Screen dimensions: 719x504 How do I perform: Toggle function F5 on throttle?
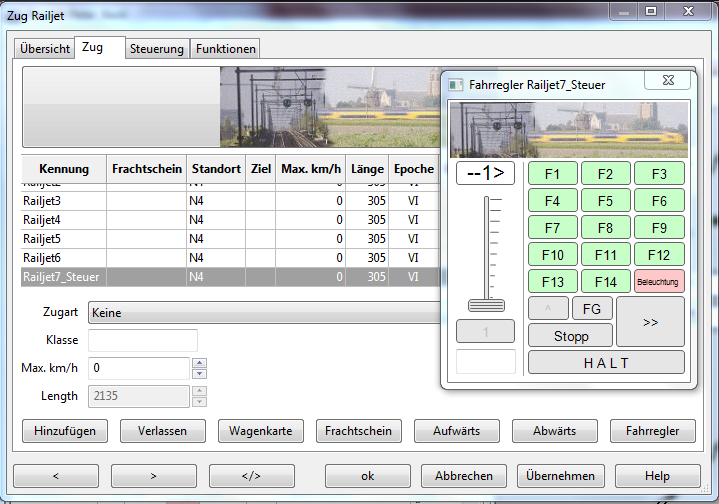pos(606,200)
